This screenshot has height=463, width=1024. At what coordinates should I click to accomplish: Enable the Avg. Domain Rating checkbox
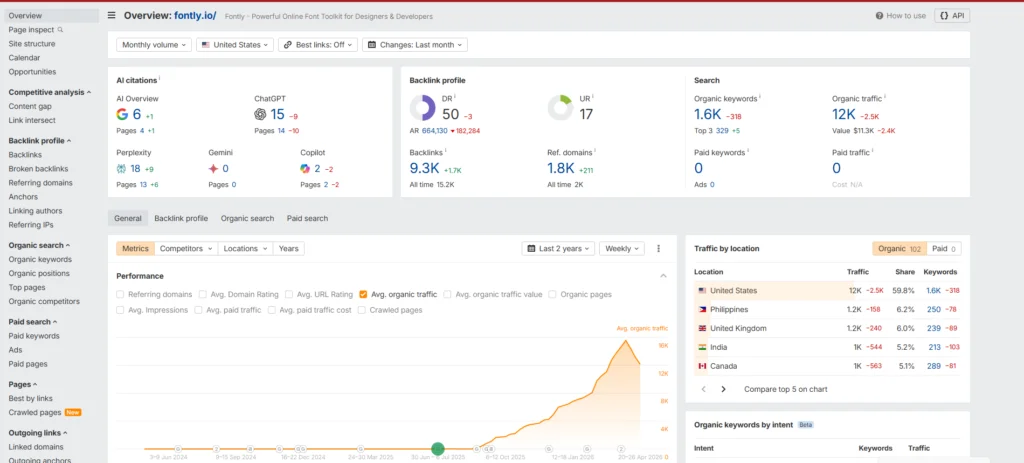[x=202, y=295]
